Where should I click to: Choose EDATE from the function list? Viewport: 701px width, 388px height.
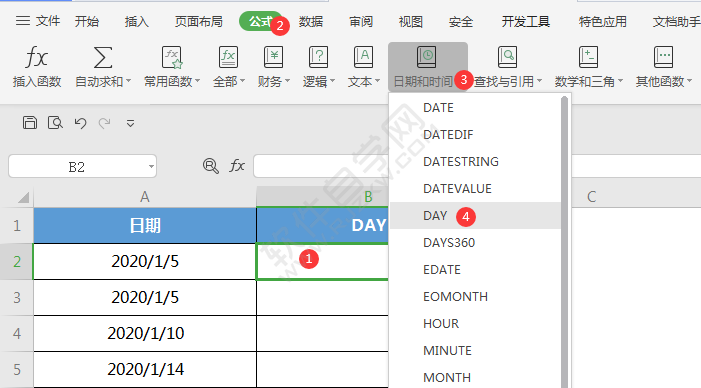click(475, 270)
